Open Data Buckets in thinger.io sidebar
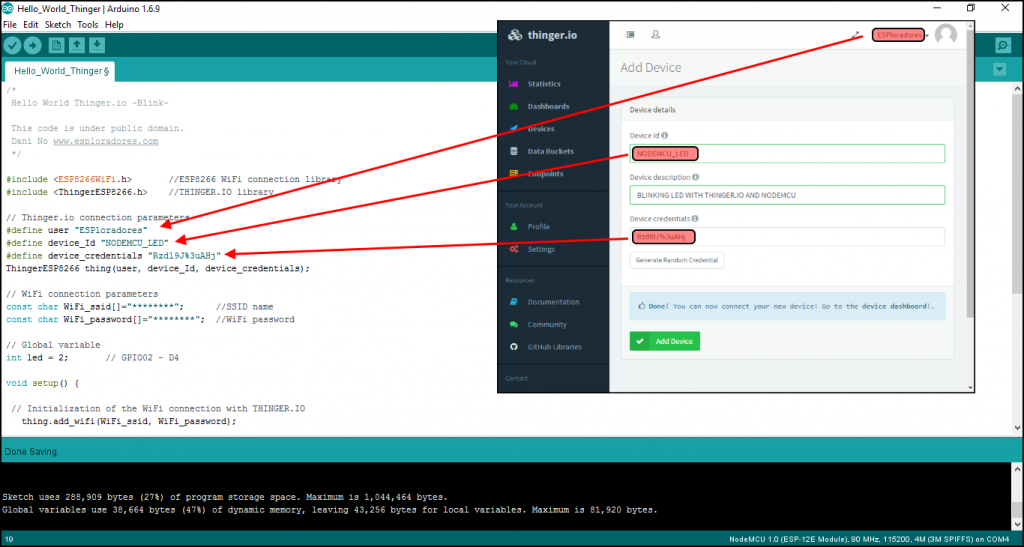The image size is (1024, 547). click(x=551, y=151)
